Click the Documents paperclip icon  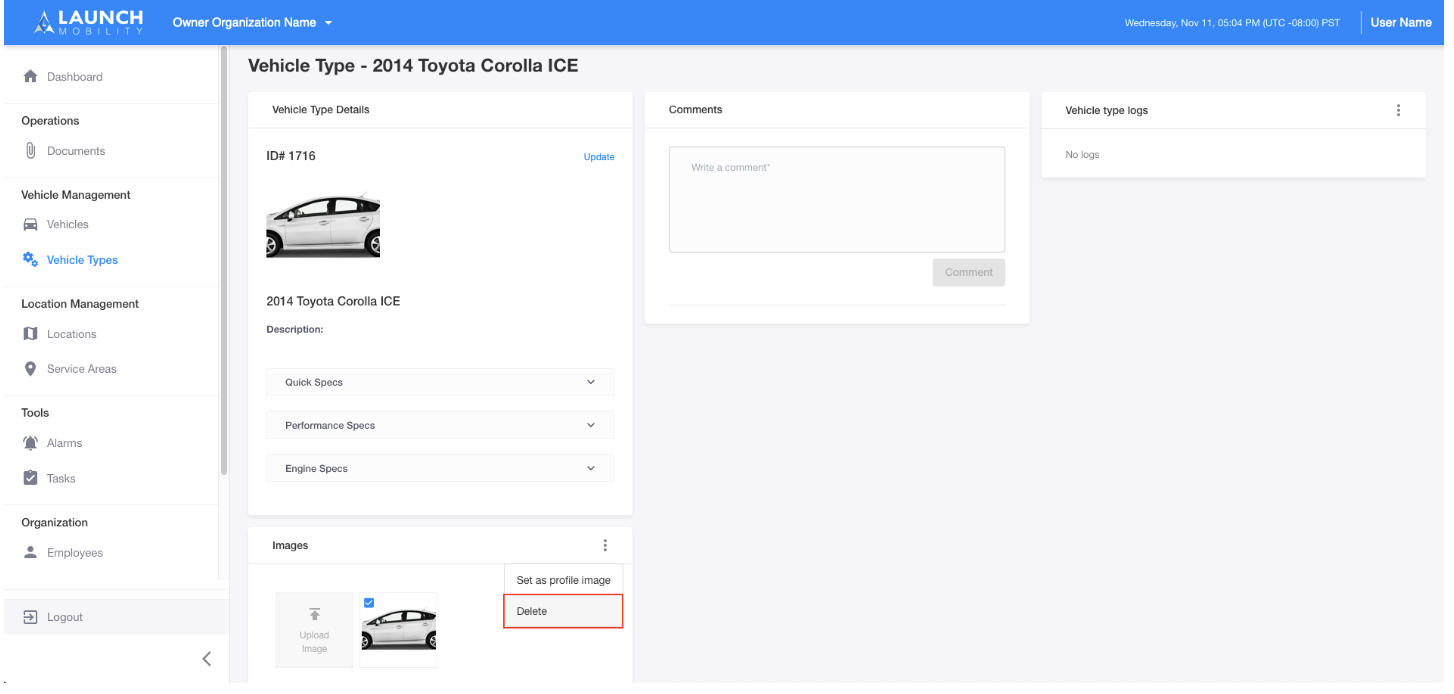coord(30,151)
